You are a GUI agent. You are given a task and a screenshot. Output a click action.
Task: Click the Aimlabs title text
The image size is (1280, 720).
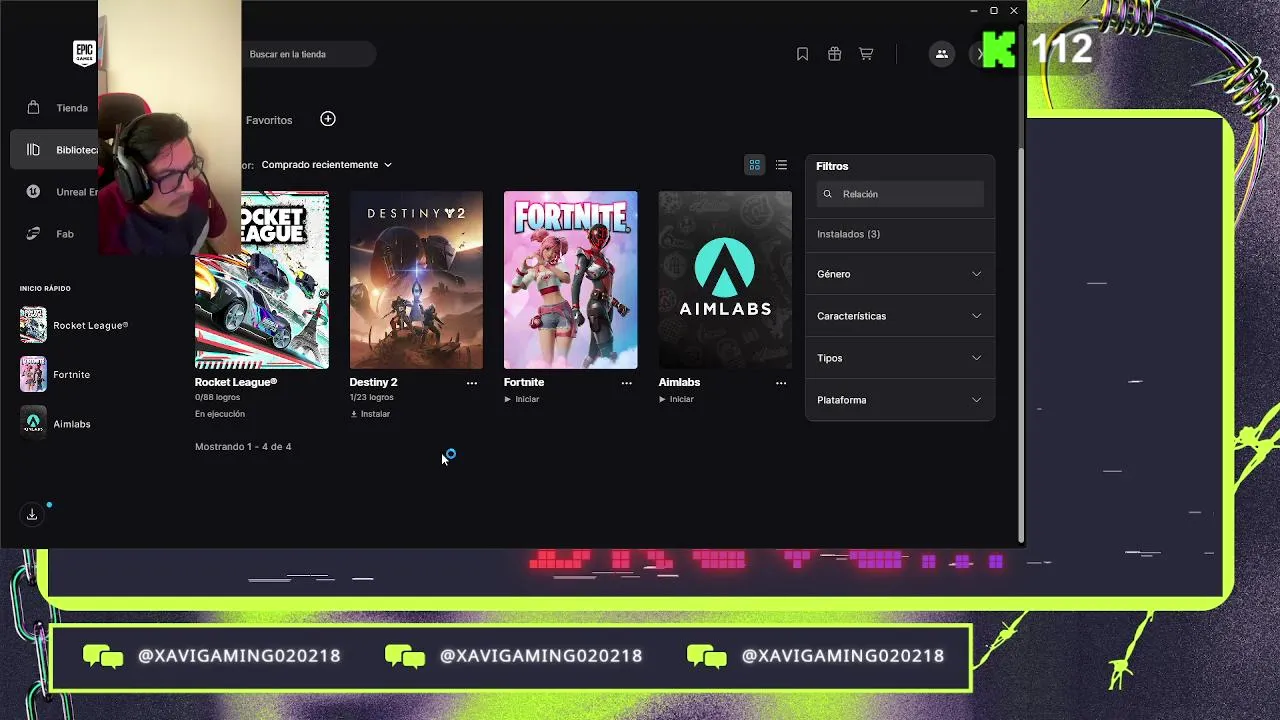(x=679, y=382)
